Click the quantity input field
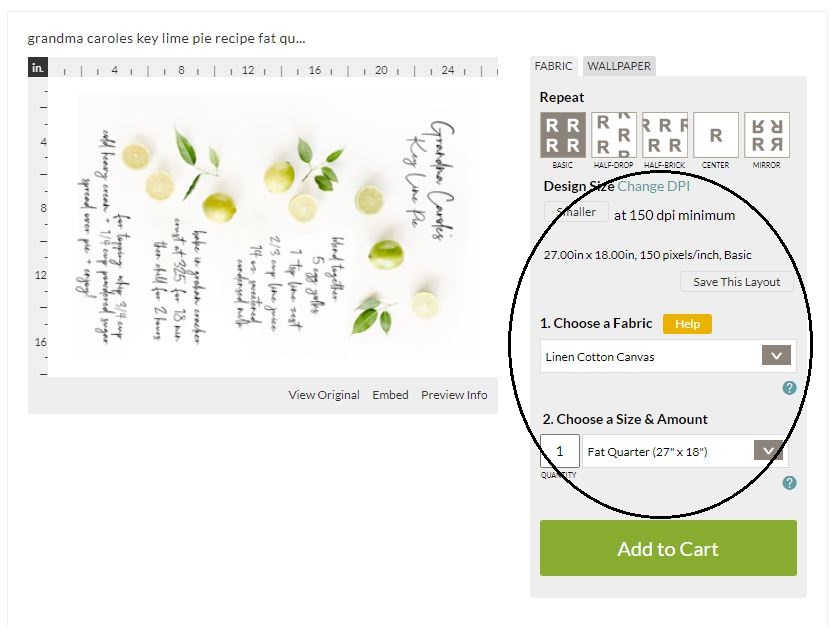This screenshot has height=627, width=831. pyautogui.click(x=560, y=451)
